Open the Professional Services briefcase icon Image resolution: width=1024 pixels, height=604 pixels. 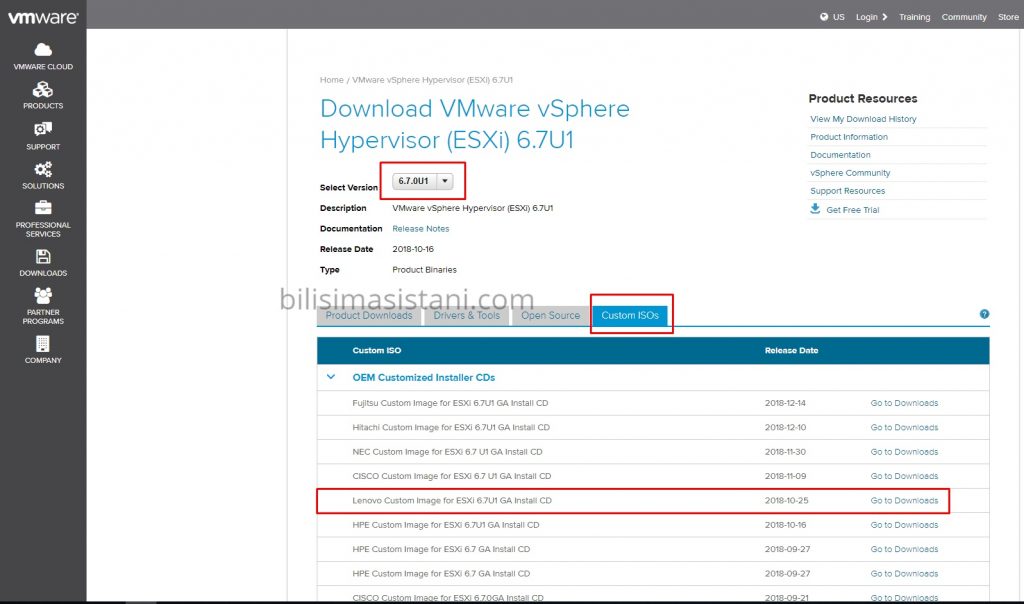coord(43,208)
